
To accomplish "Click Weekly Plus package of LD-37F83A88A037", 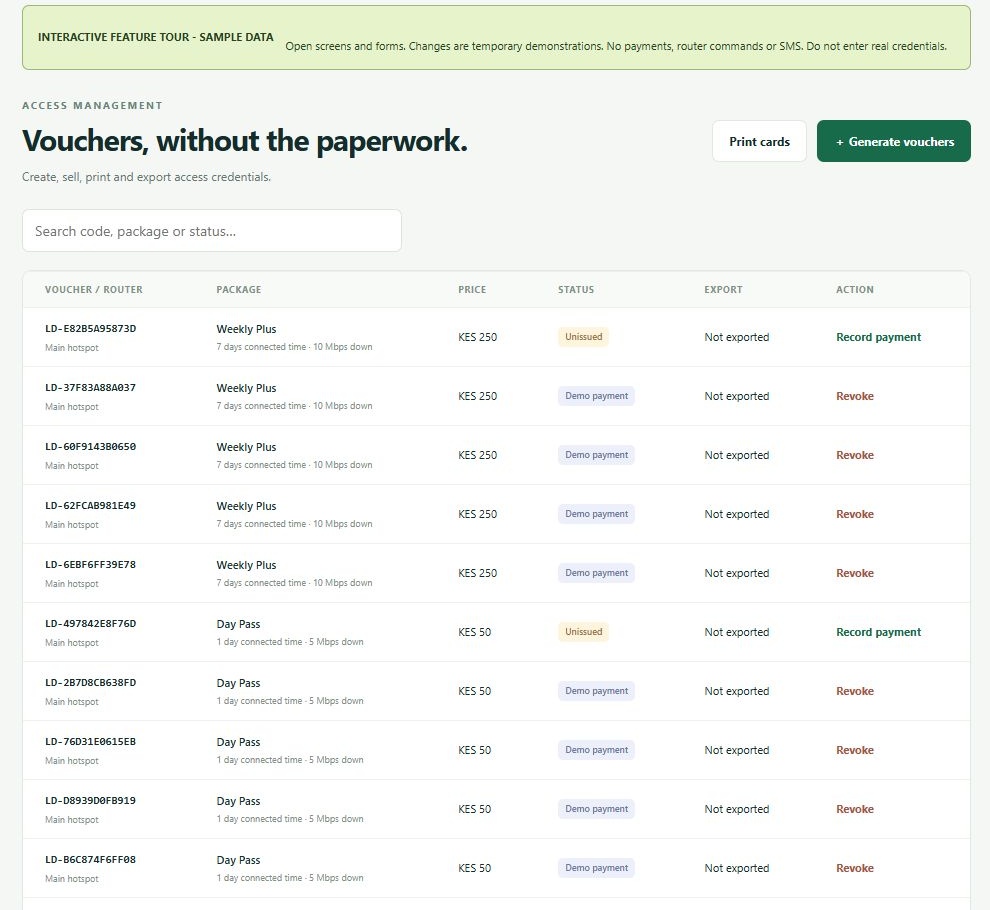I will pyautogui.click(x=246, y=388).
